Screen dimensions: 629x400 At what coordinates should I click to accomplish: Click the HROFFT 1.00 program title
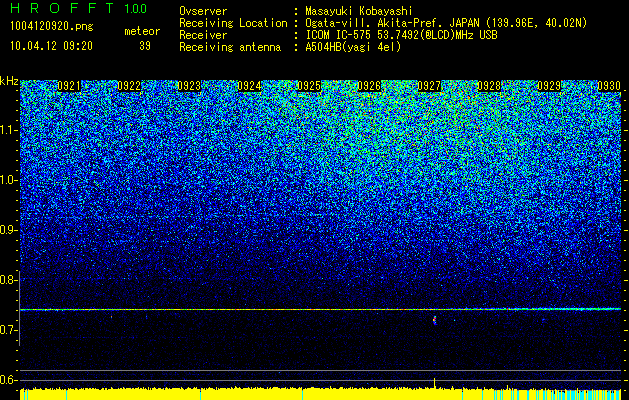pos(79,8)
